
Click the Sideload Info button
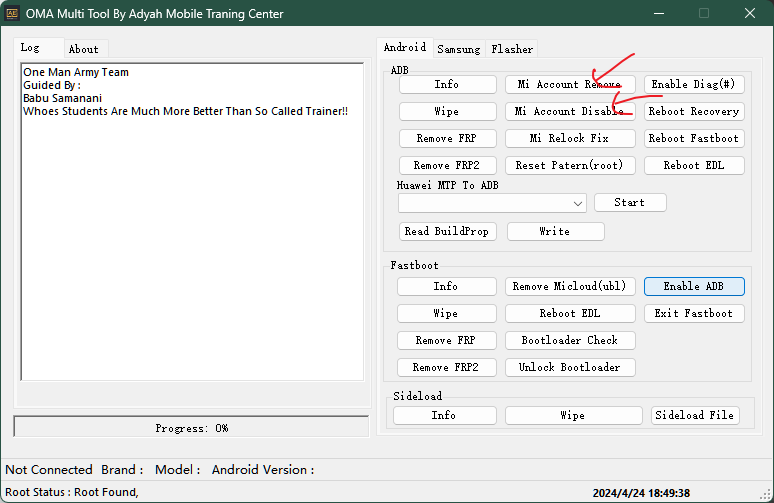(x=445, y=416)
